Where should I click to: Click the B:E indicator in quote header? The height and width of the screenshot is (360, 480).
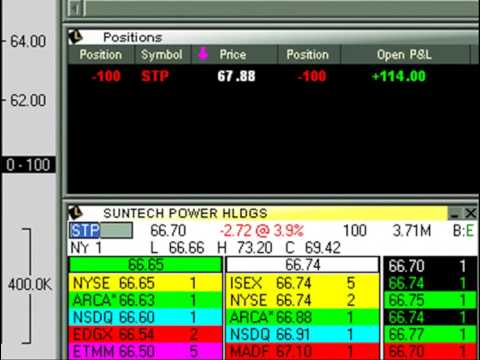tap(463, 231)
